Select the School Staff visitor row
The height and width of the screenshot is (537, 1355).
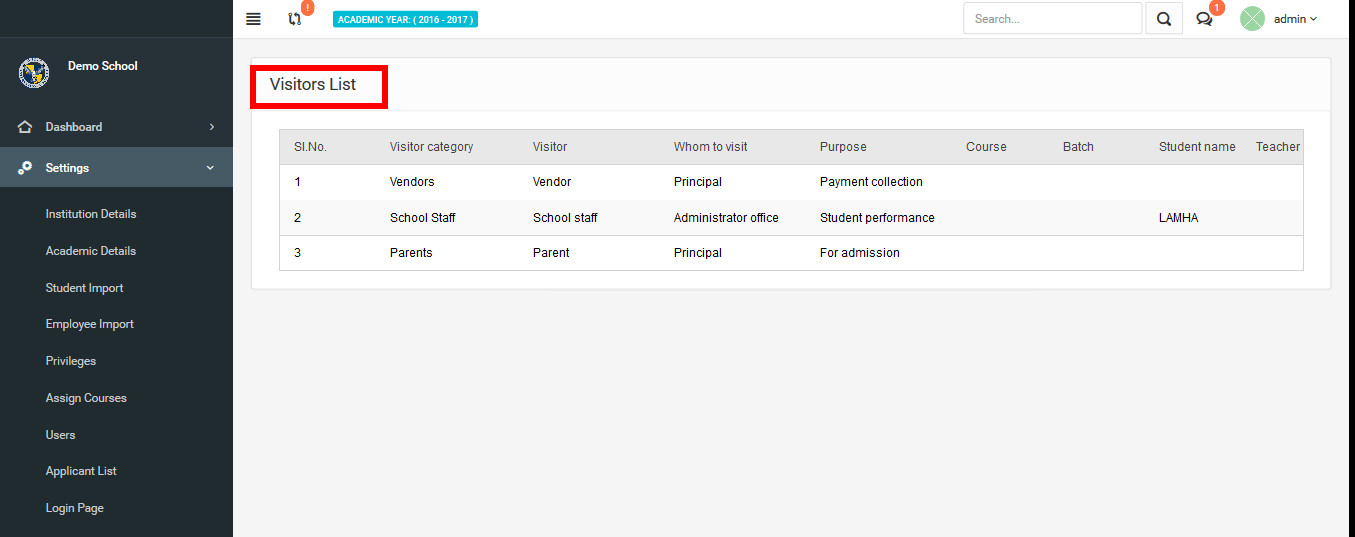[x=791, y=218]
